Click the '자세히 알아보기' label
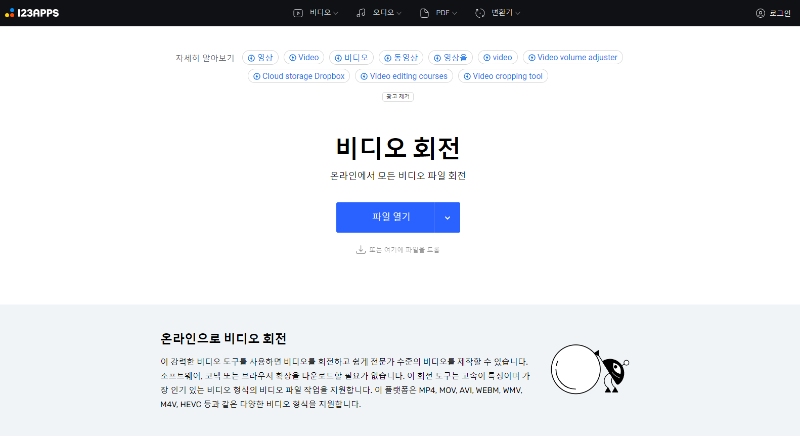The width and height of the screenshot is (800, 438). 205,58
